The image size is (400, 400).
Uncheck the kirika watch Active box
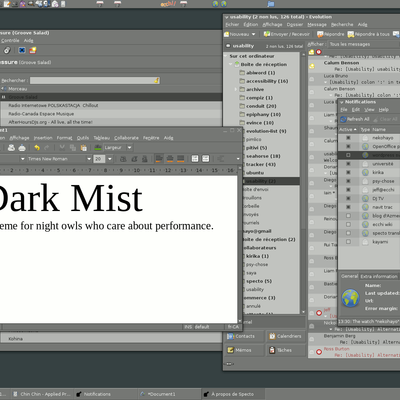348,172
